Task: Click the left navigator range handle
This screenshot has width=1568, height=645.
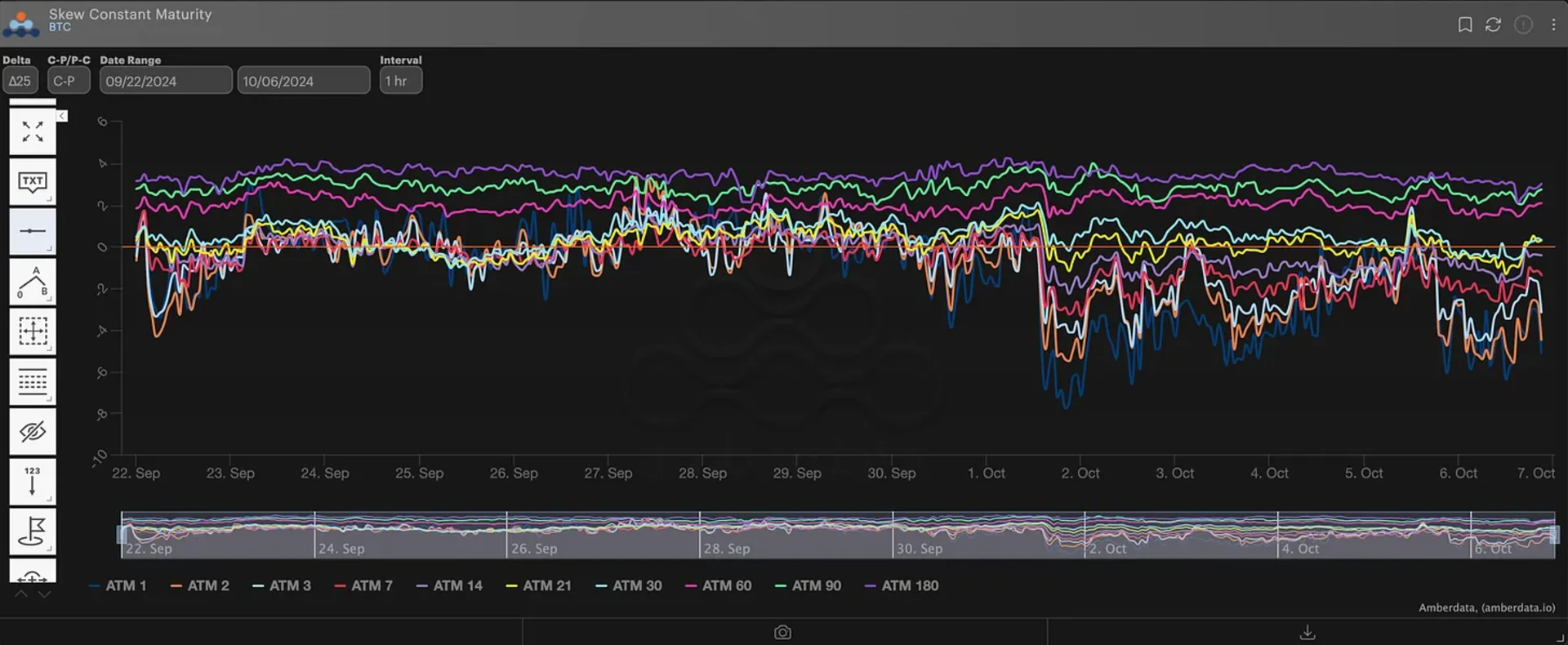Action: point(122,535)
